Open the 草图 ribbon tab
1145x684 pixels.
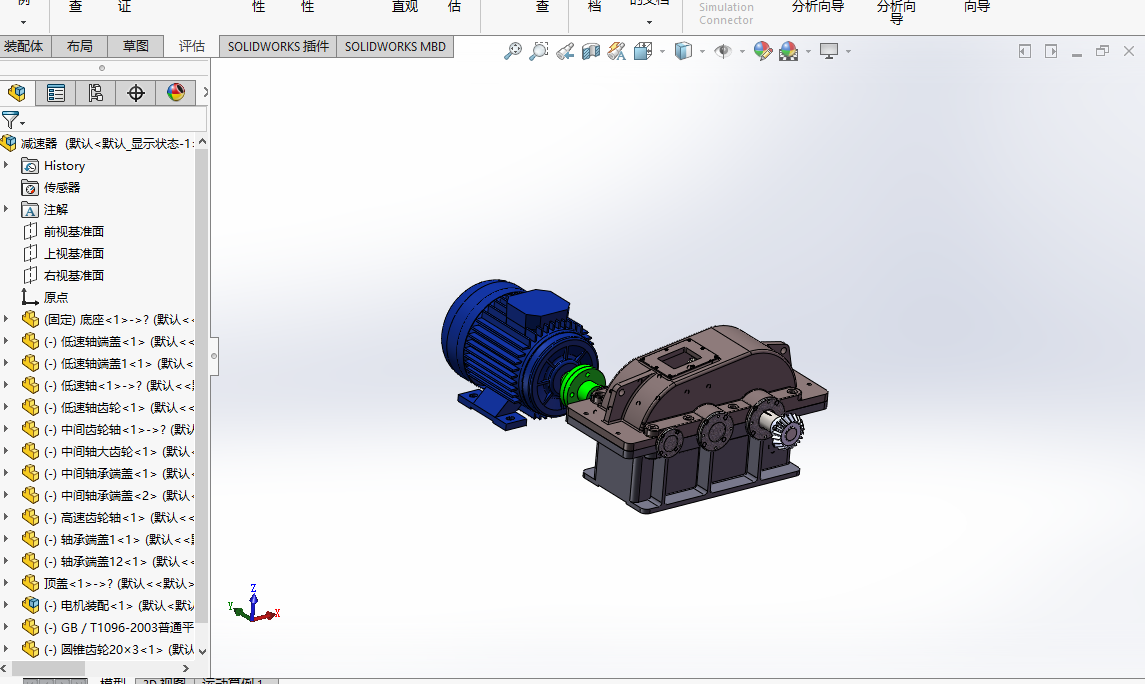[136, 46]
